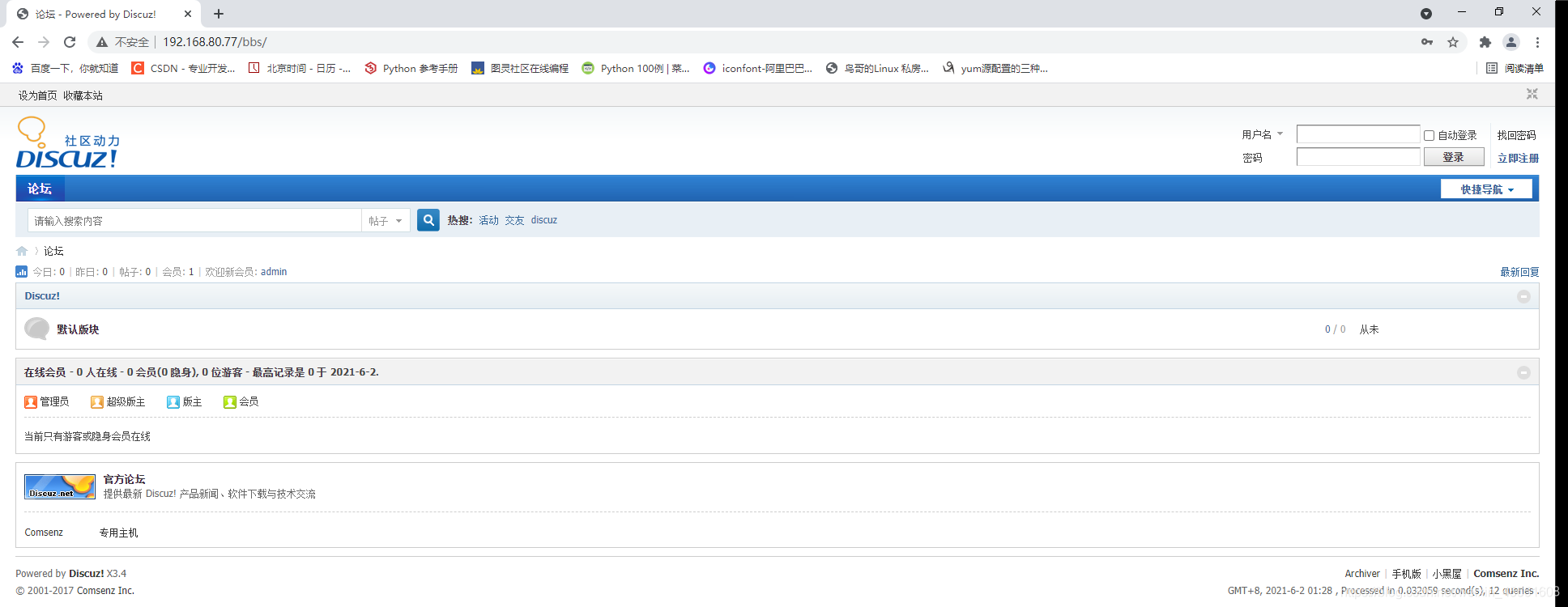Open the Chrome three-dot menu

click(1537, 42)
